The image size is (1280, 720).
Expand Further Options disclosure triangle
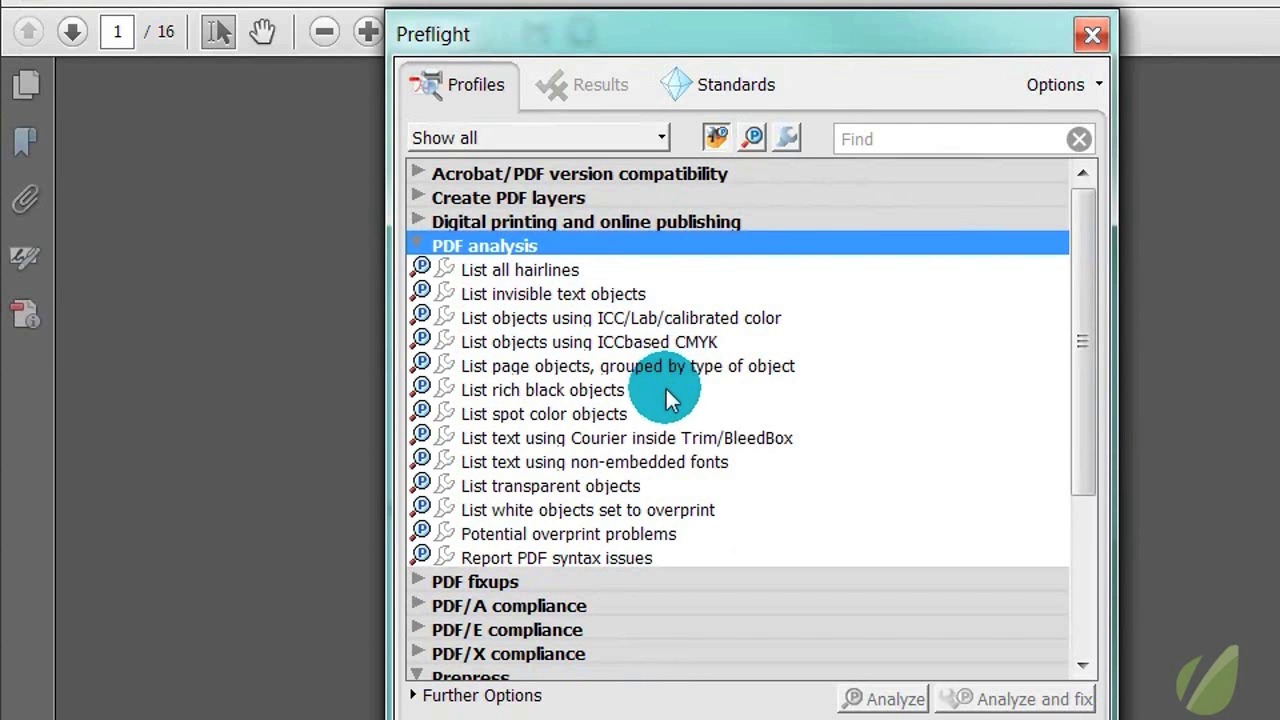(x=413, y=695)
